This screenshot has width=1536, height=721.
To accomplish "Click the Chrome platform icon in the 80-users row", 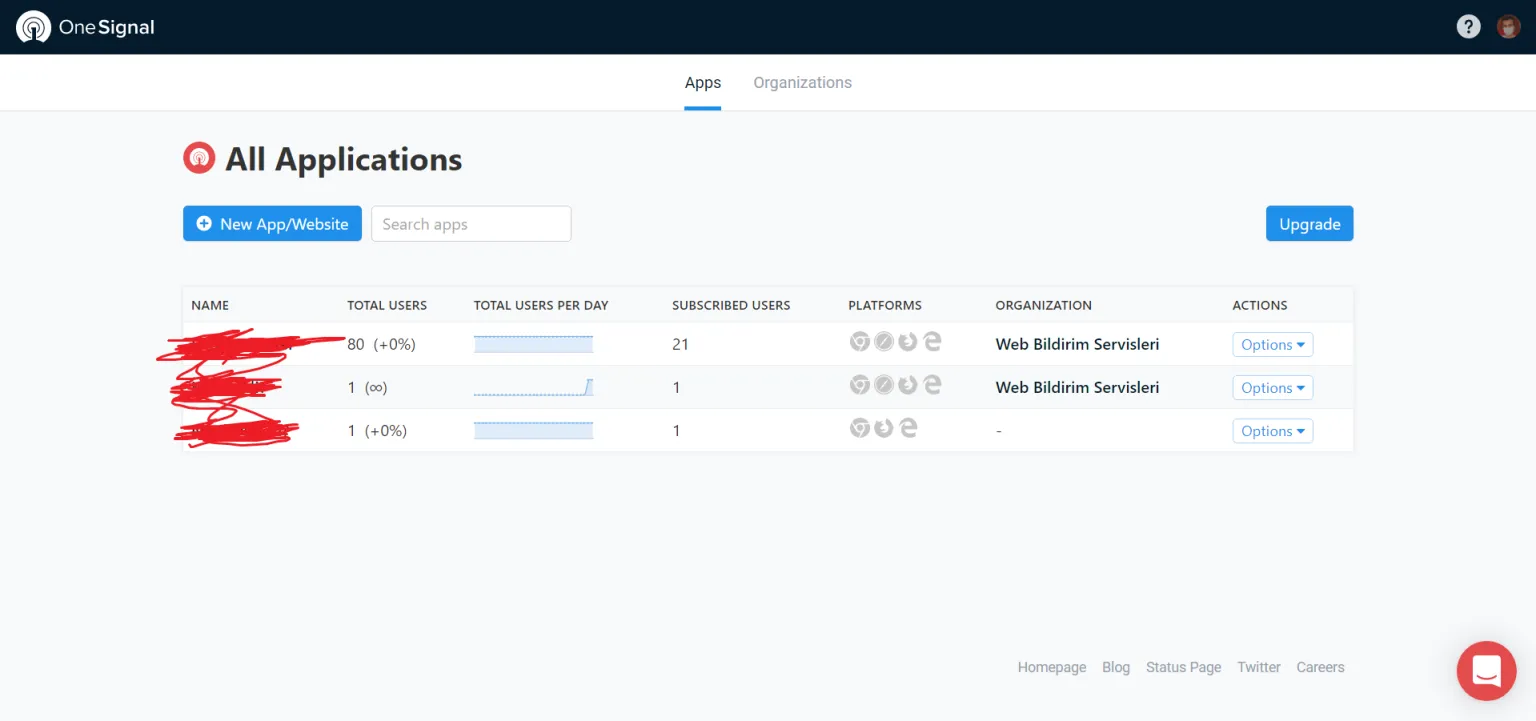I will click(860, 342).
